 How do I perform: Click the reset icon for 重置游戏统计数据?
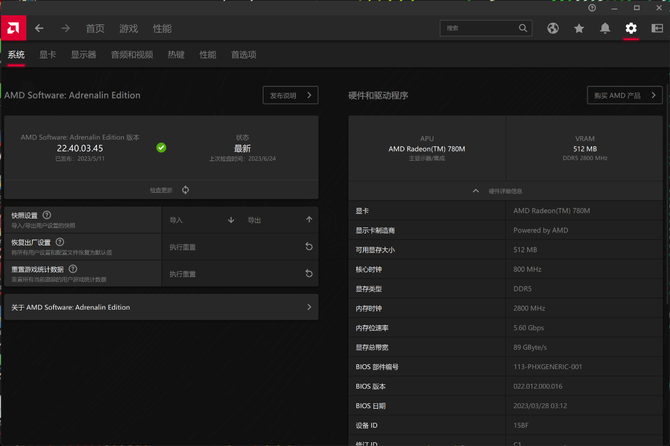309,273
